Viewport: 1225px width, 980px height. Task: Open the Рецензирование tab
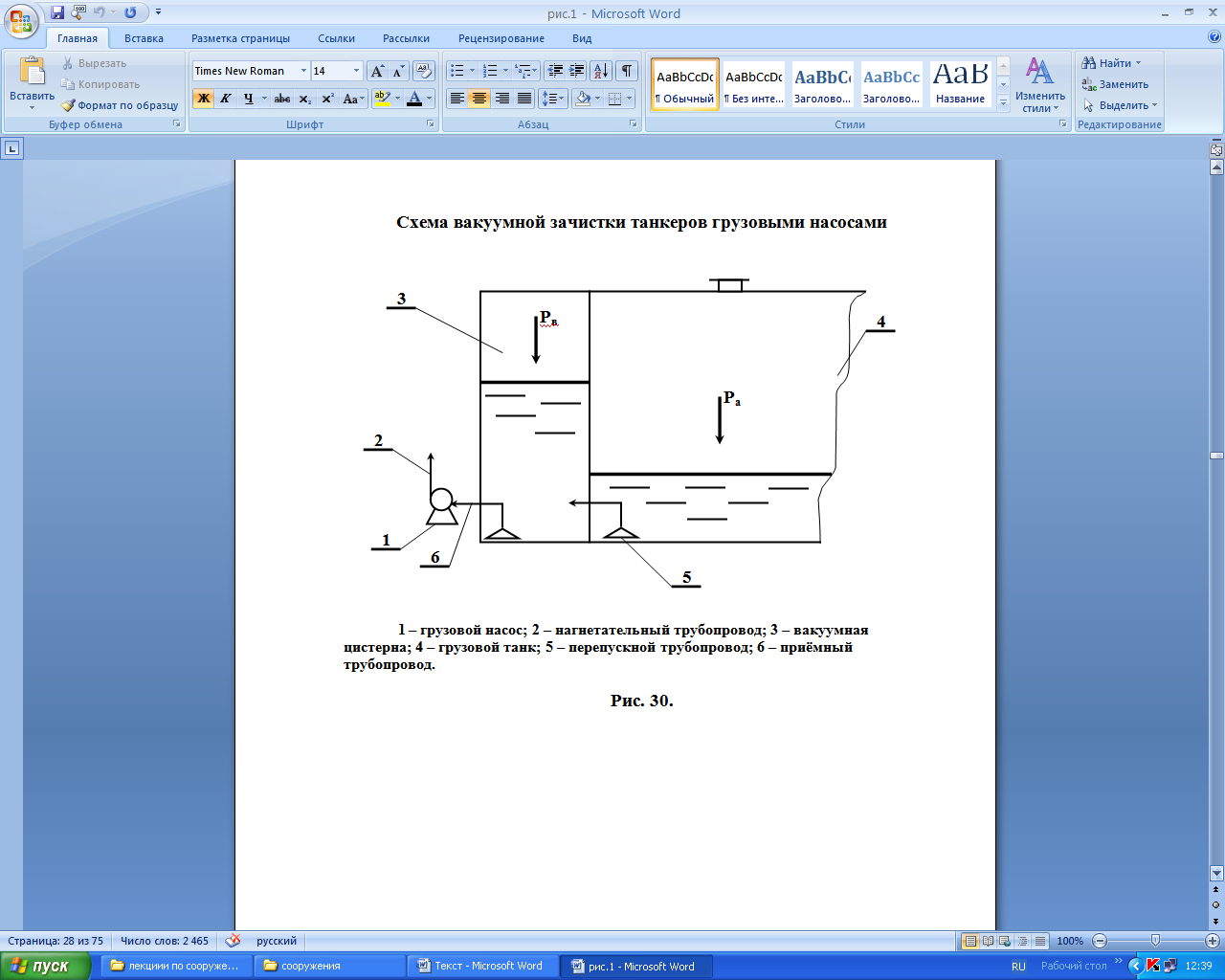501,38
